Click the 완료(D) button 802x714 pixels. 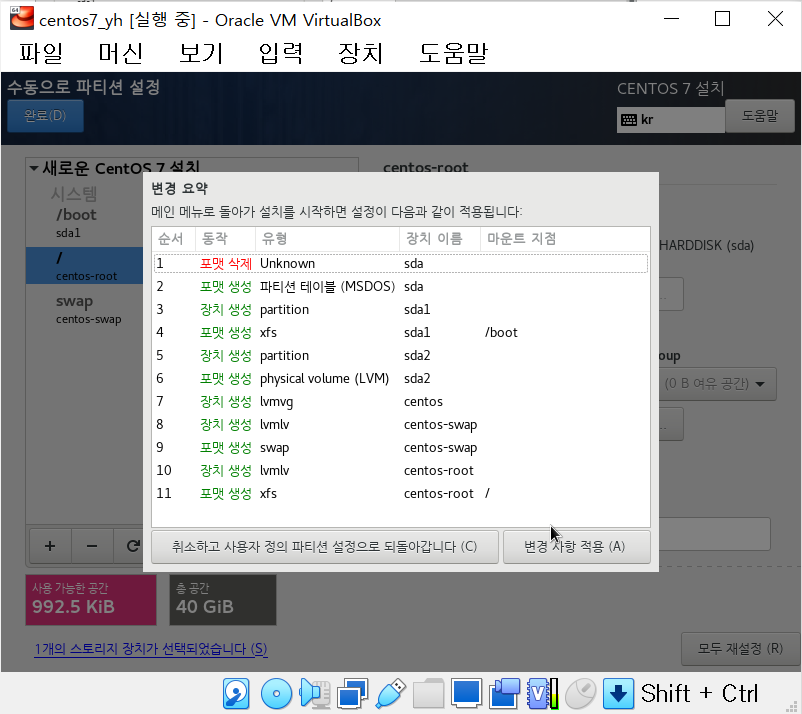coord(45,116)
